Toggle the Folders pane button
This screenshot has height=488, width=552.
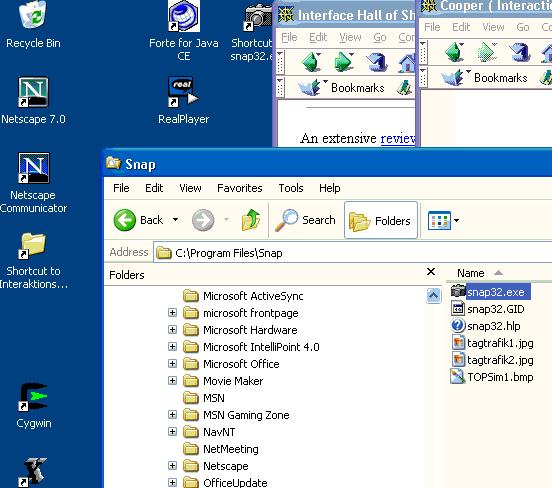click(x=381, y=220)
